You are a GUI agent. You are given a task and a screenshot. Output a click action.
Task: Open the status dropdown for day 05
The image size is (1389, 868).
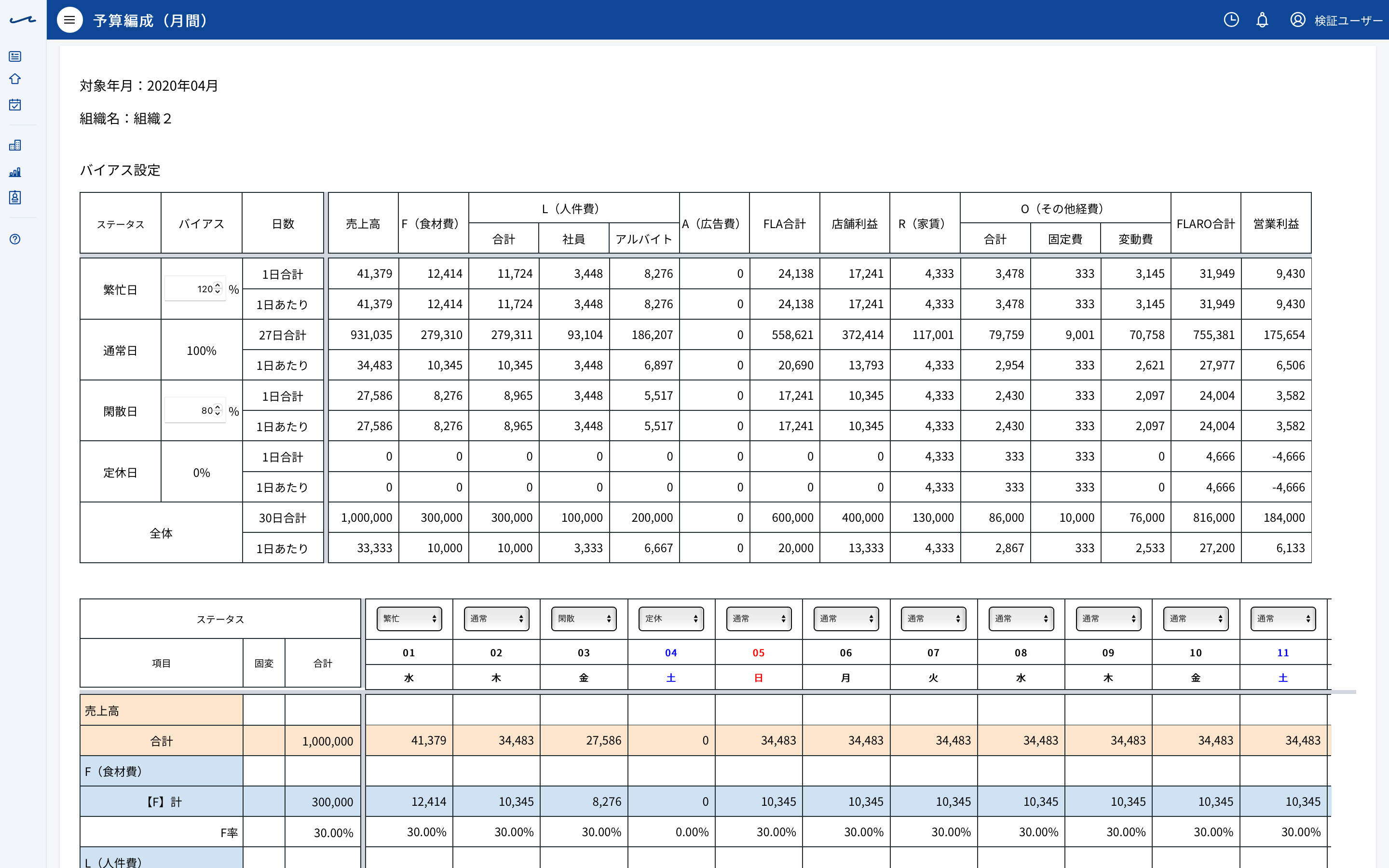point(759,619)
